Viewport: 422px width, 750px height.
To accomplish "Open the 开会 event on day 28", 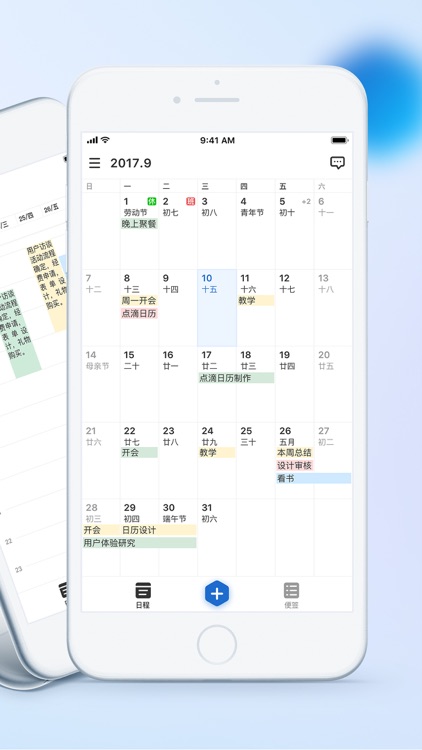I will point(101,530).
